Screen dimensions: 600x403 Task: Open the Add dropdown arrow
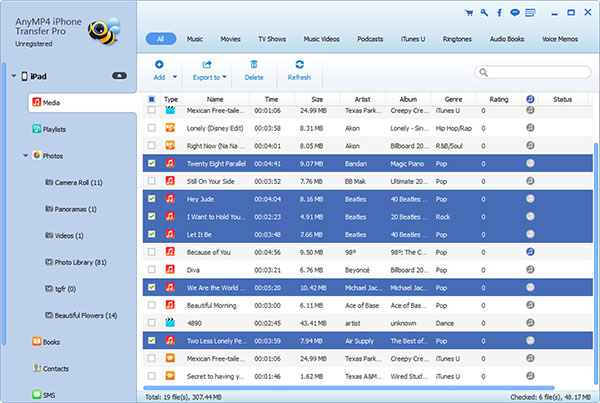175,77
